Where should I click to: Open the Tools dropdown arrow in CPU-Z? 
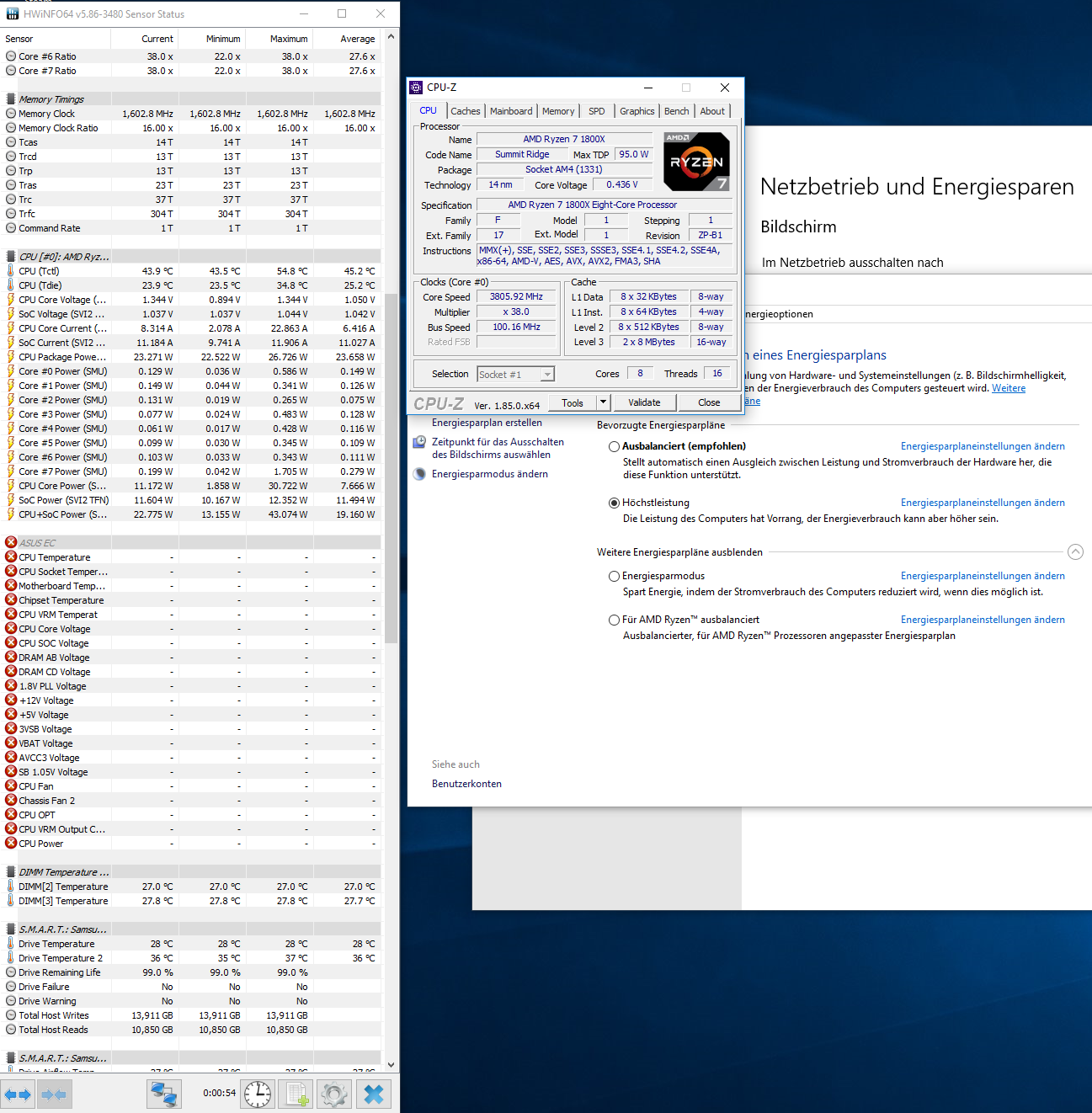tap(603, 402)
